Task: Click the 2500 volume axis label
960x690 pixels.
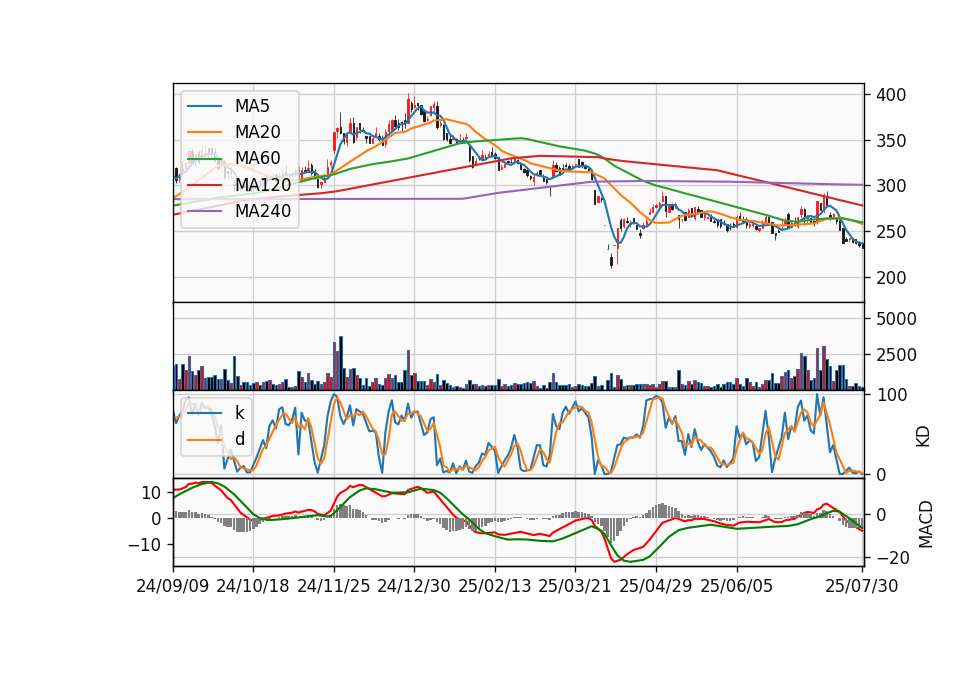Action: [x=896, y=355]
